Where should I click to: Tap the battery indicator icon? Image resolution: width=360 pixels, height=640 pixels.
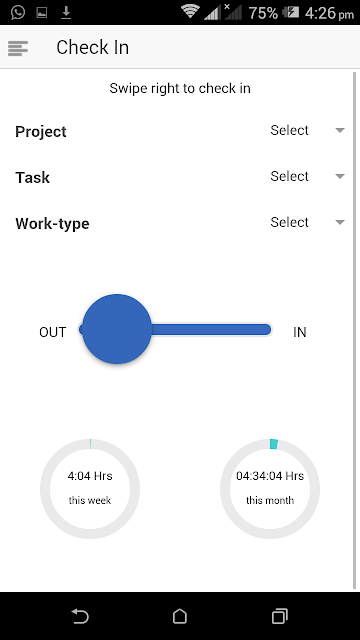click(x=291, y=13)
